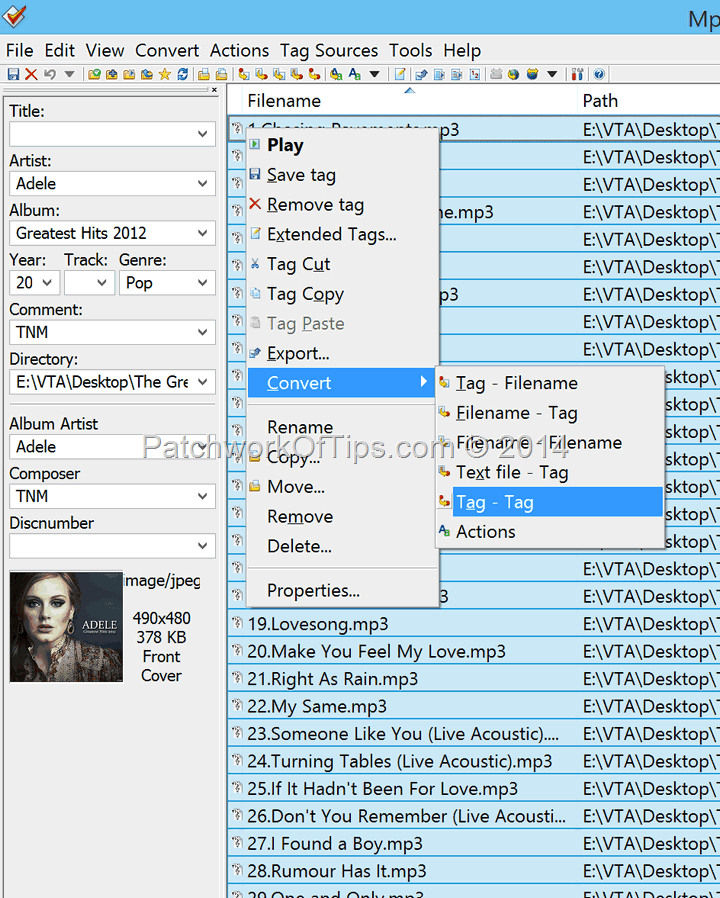Image resolution: width=720 pixels, height=898 pixels.
Task: Click the Extended Tags pencil-note toolbar icon
Action: pyautogui.click(x=400, y=74)
